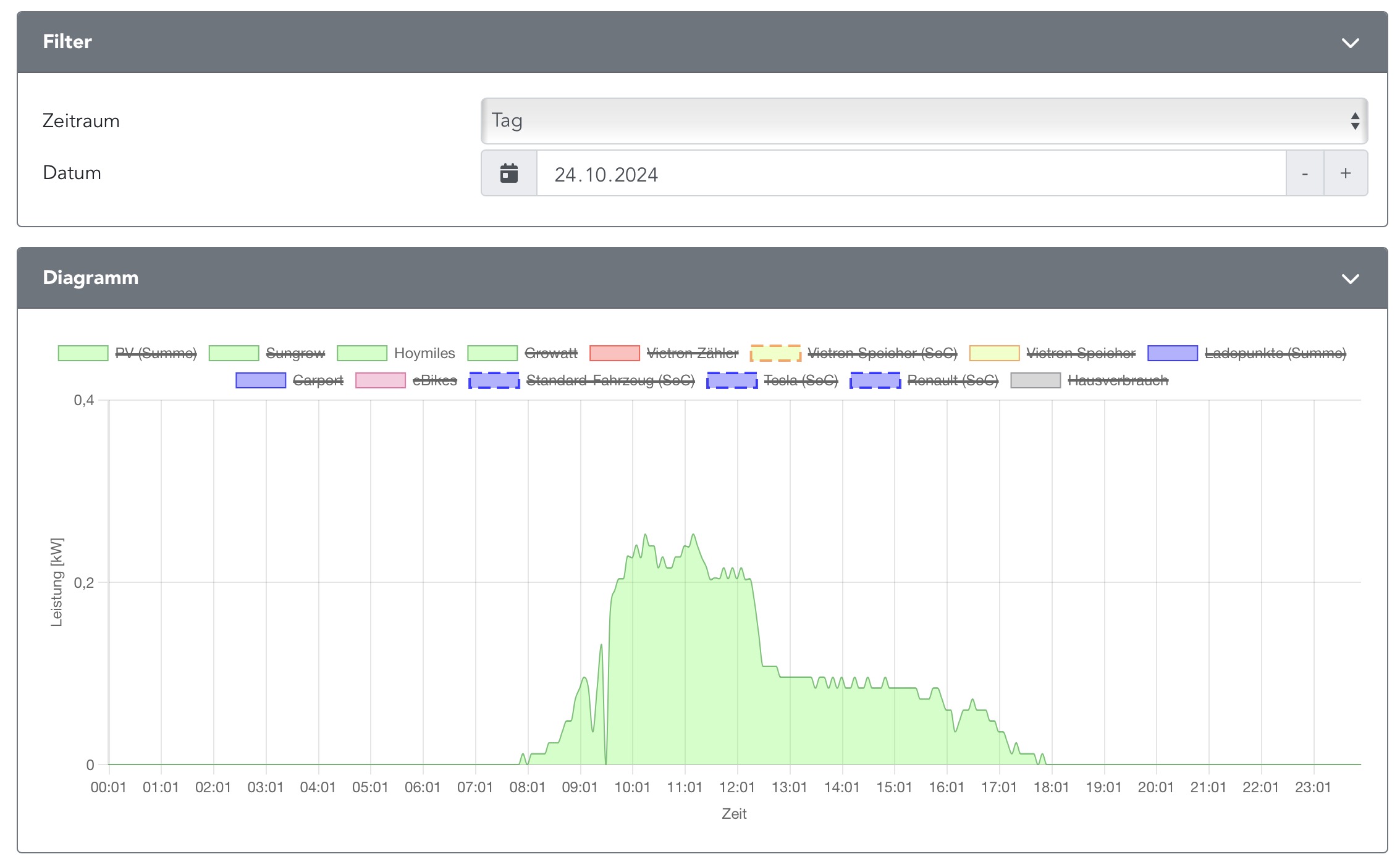This screenshot has height=862, width=1400.
Task: Open the Zeitraum Tag dropdown
Action: (924, 121)
